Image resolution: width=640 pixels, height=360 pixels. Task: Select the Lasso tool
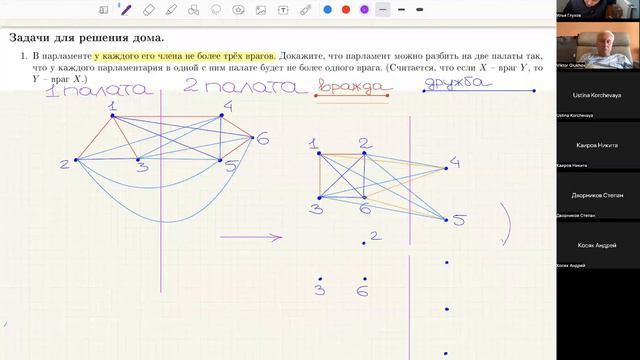point(216,10)
